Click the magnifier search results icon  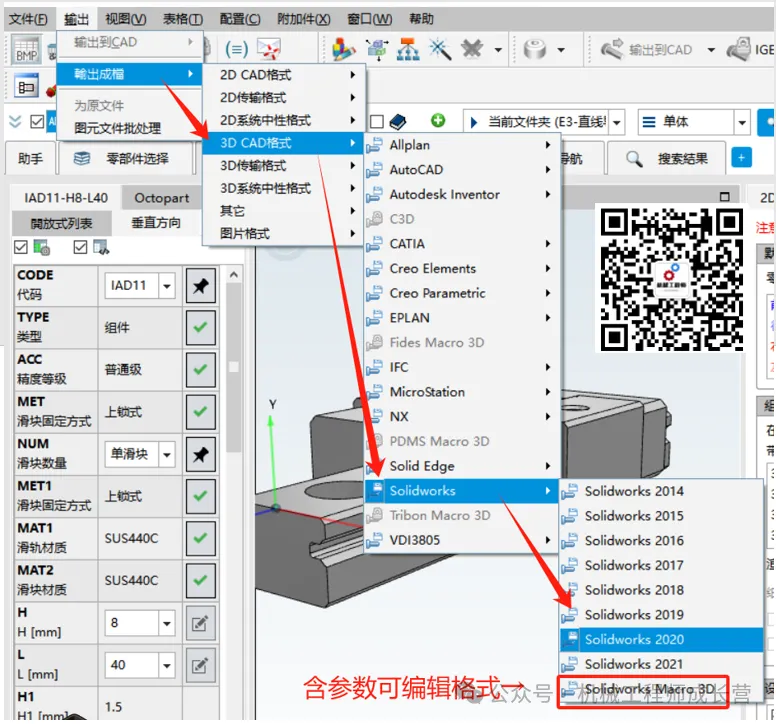point(634,159)
